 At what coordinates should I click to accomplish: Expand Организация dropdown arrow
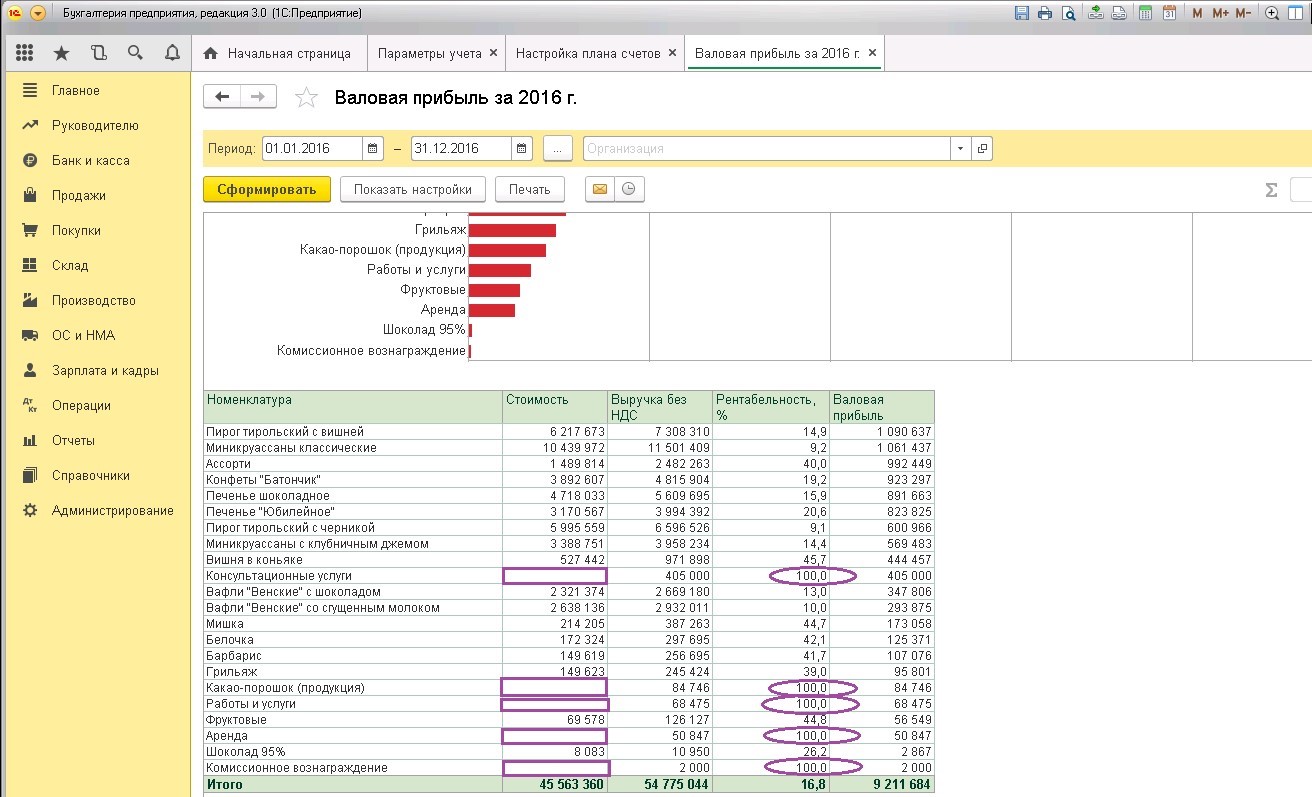[960, 148]
